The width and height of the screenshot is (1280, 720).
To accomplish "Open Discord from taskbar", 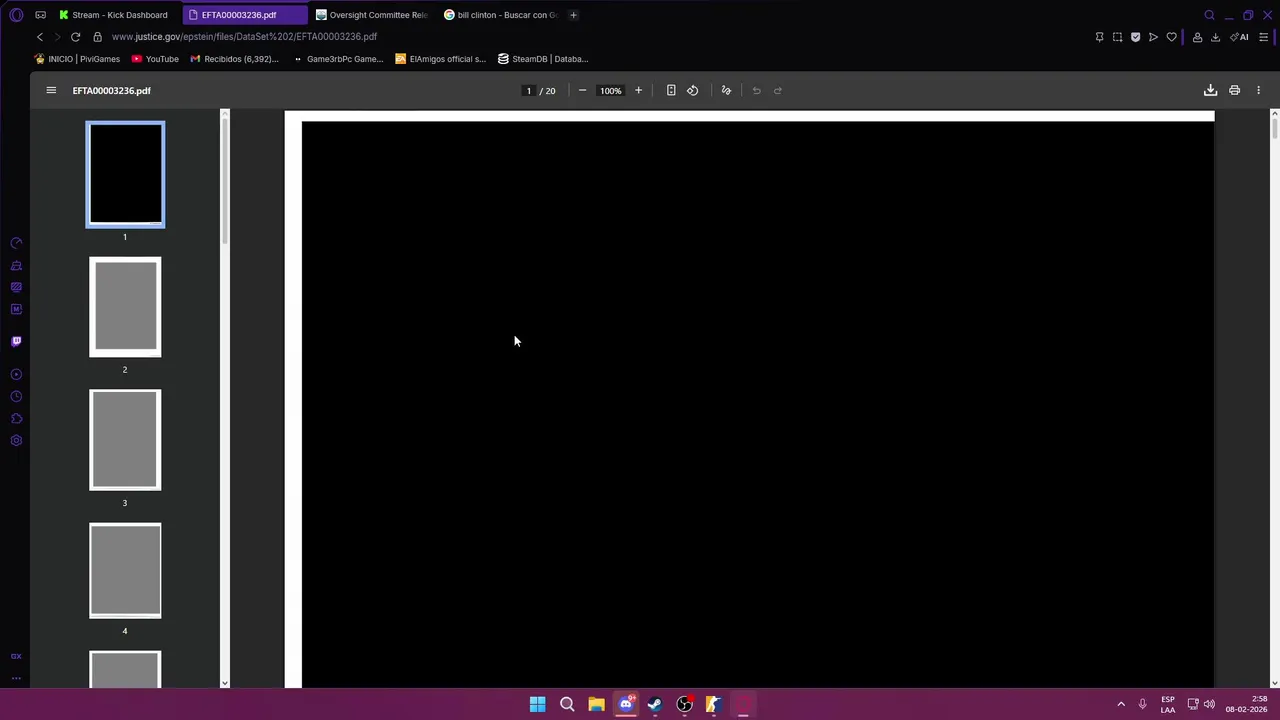I will click(x=626, y=704).
